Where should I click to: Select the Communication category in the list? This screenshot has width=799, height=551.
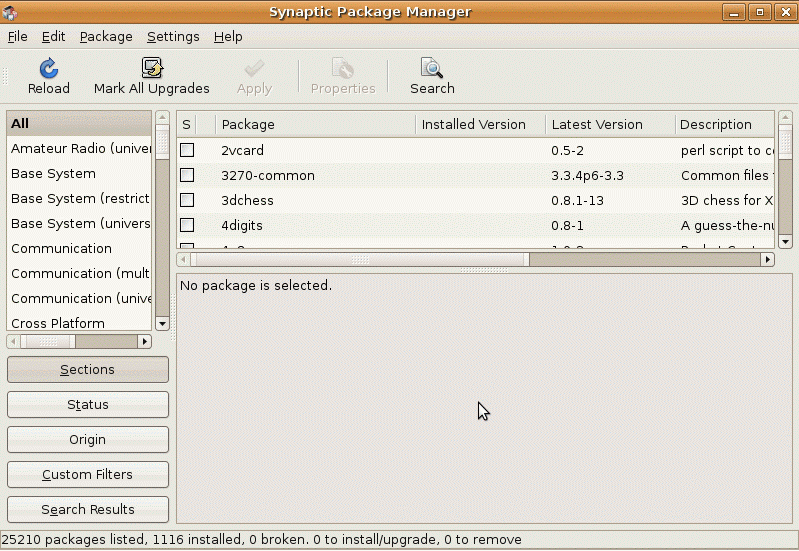pos(62,249)
